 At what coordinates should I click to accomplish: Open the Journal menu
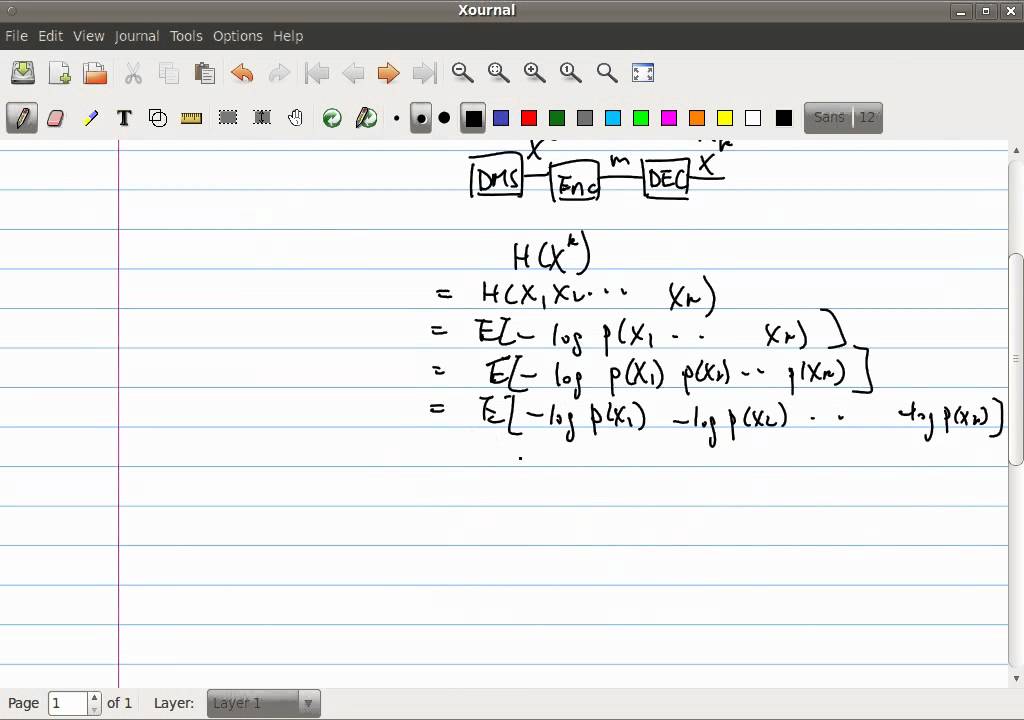tap(137, 36)
